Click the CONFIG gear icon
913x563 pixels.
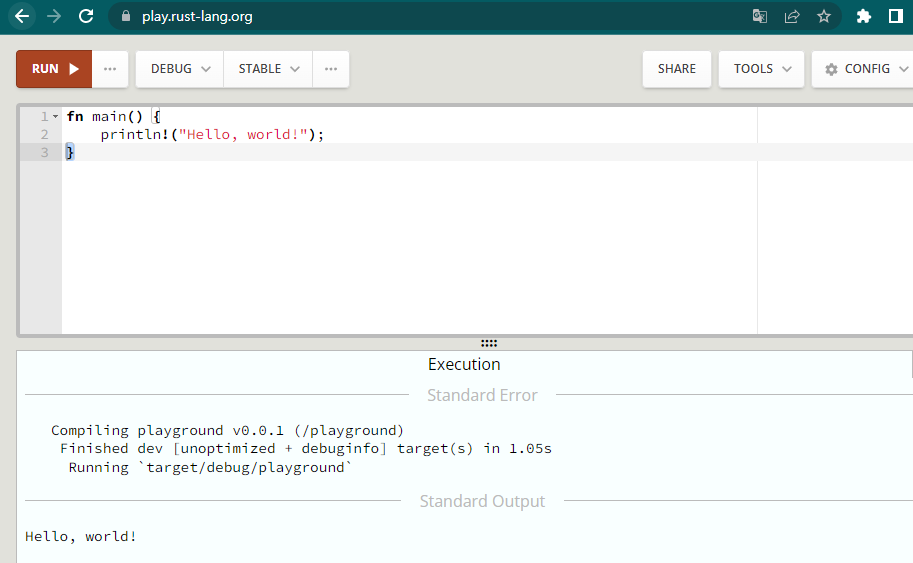(831, 69)
